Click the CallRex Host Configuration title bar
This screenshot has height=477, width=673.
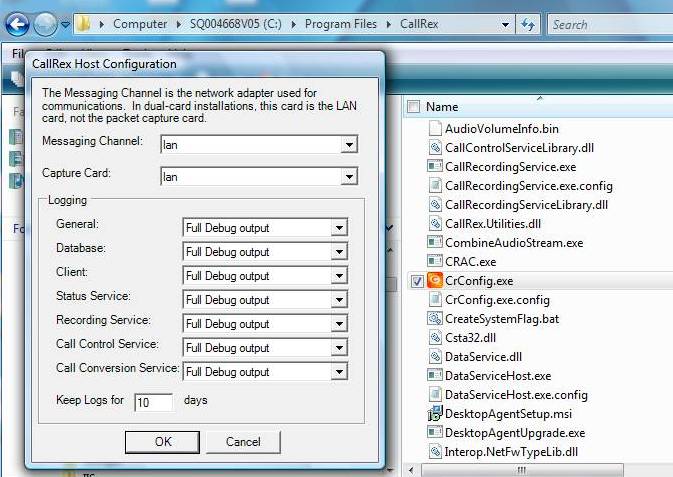pos(205,64)
